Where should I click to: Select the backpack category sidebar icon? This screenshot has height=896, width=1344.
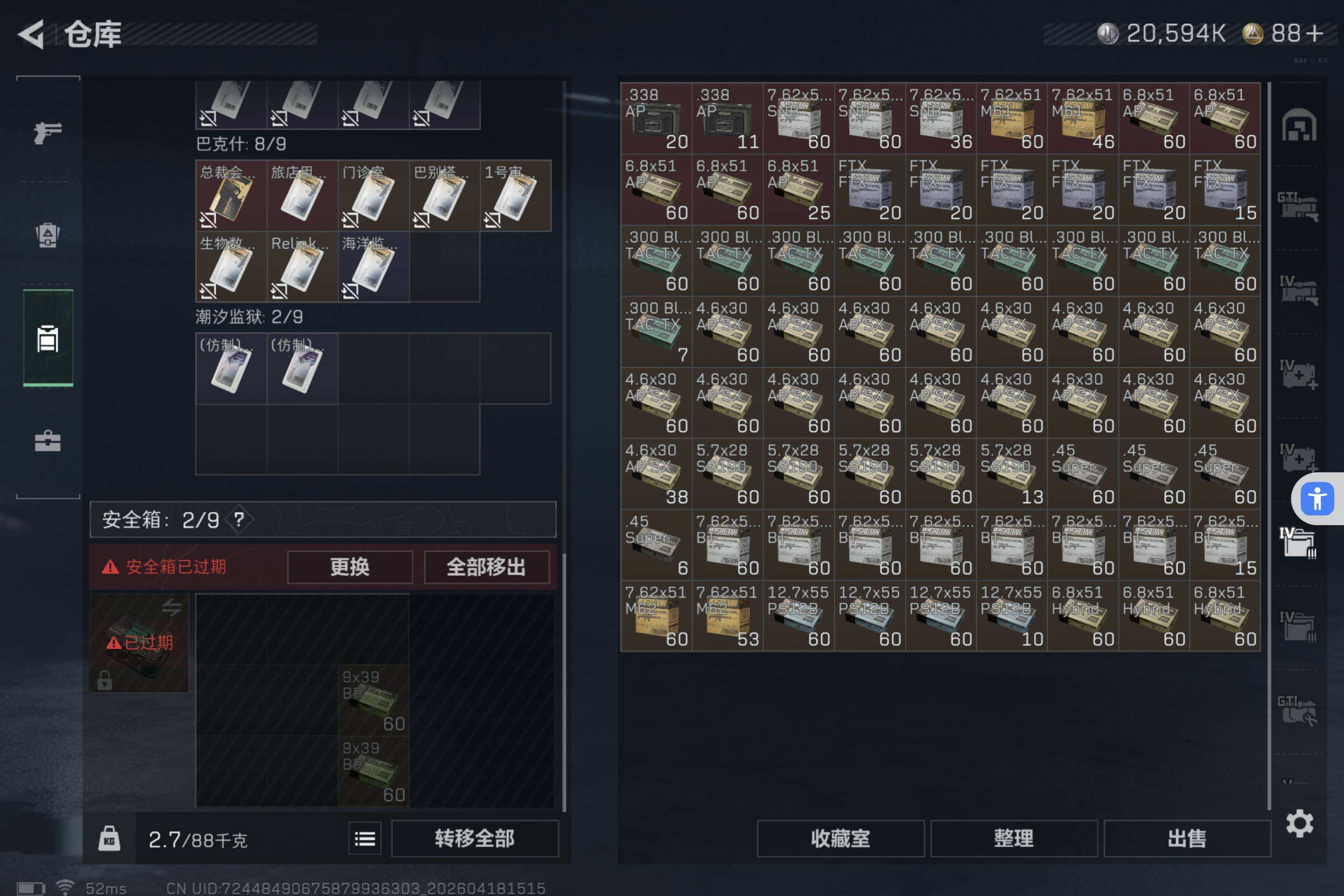48,235
